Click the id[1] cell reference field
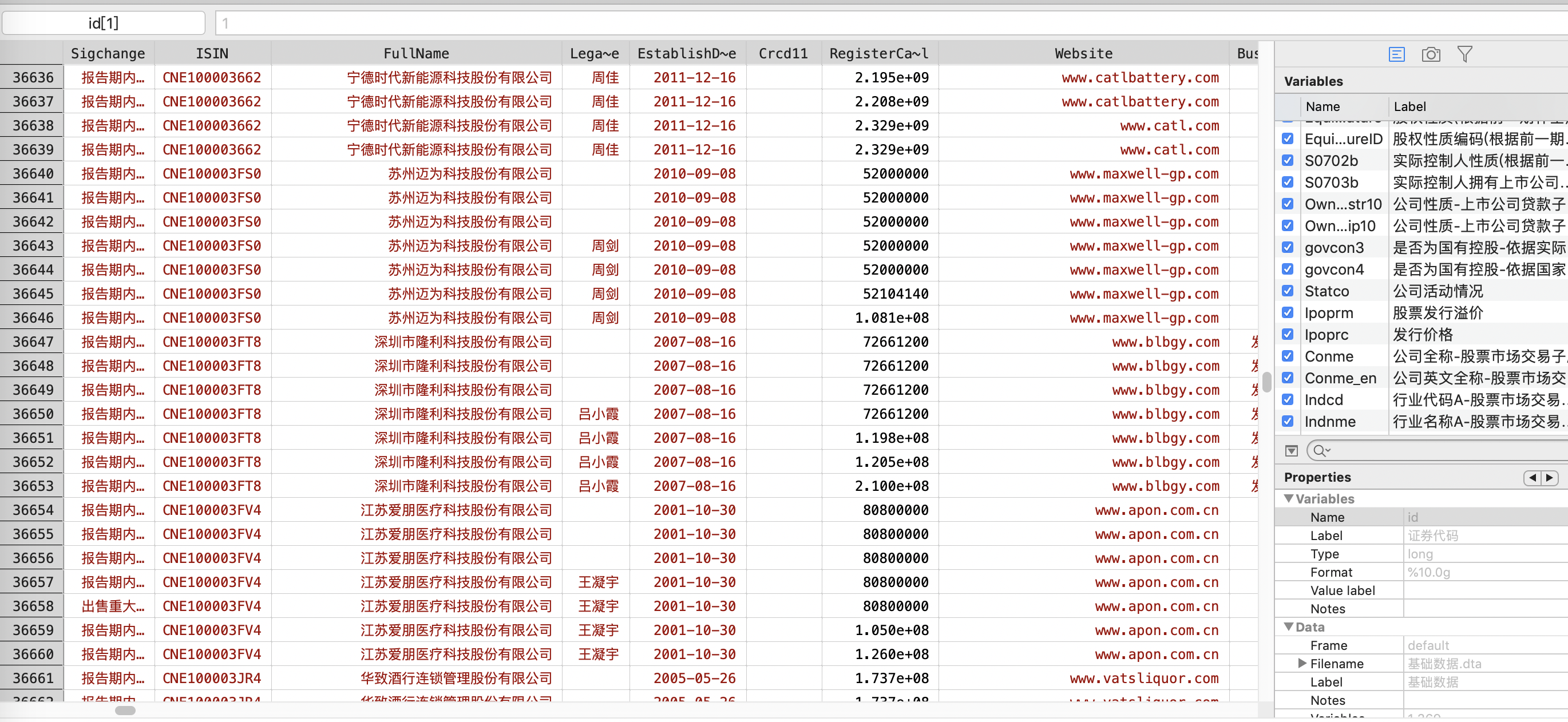The width and height of the screenshot is (1568, 722). point(104,23)
